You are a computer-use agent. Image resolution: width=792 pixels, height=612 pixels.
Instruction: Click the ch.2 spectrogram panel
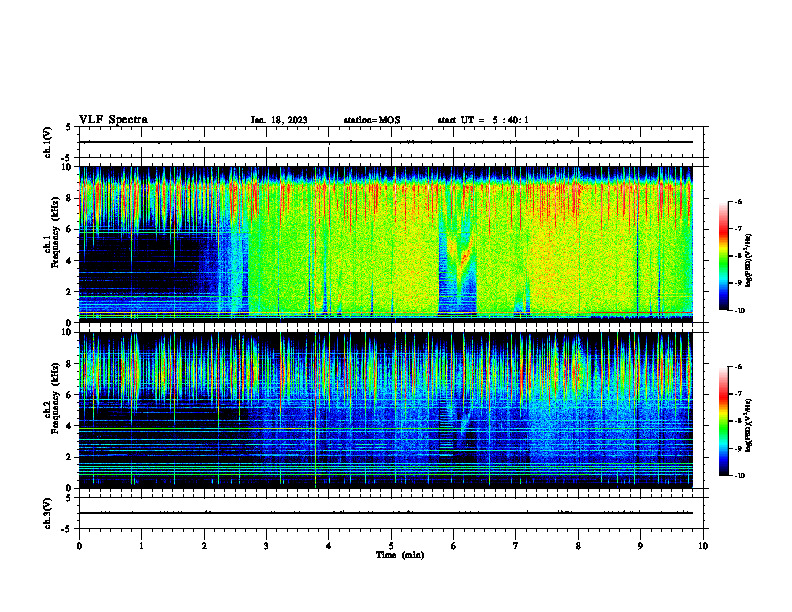(386, 410)
